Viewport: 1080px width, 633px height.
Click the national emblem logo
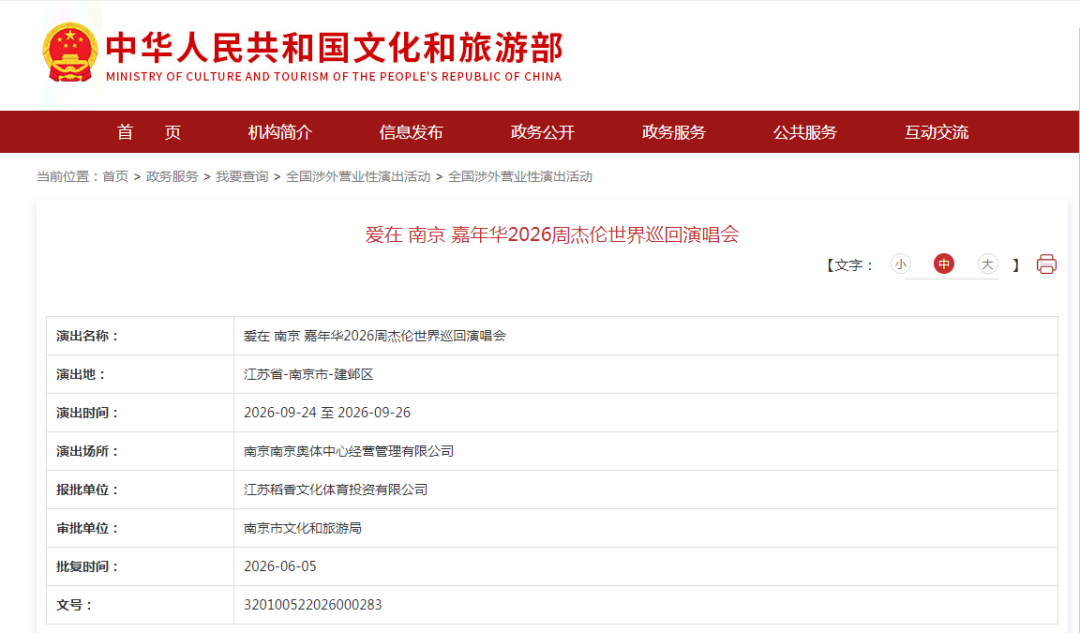click(70, 53)
